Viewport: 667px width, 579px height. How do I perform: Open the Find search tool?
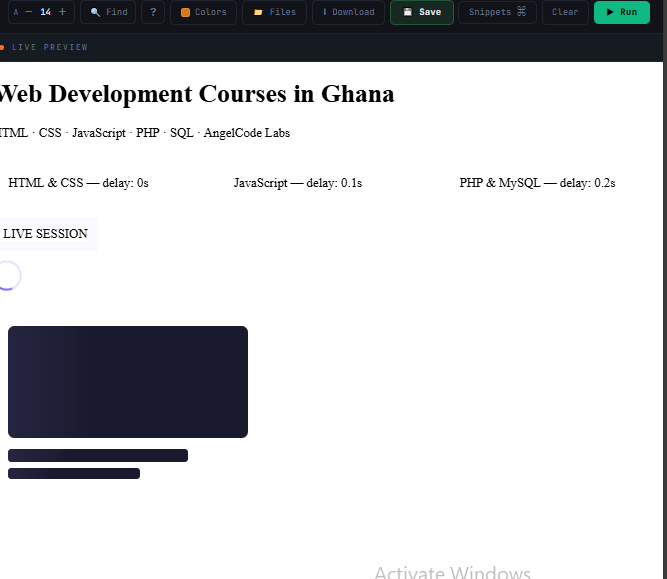(108, 12)
